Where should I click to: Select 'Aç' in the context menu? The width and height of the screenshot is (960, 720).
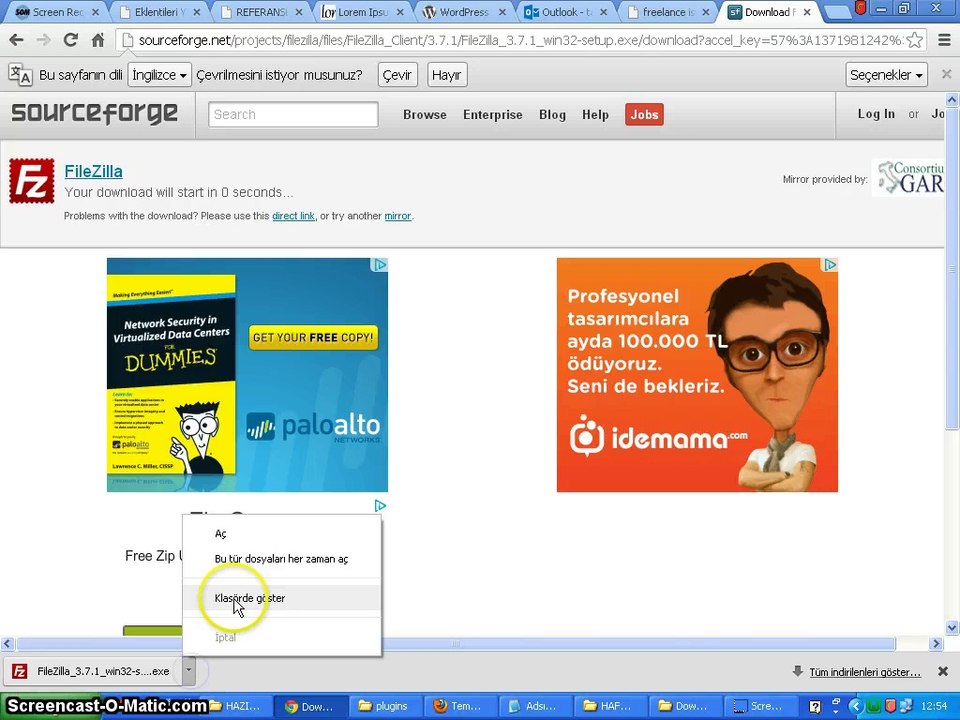tap(282, 534)
